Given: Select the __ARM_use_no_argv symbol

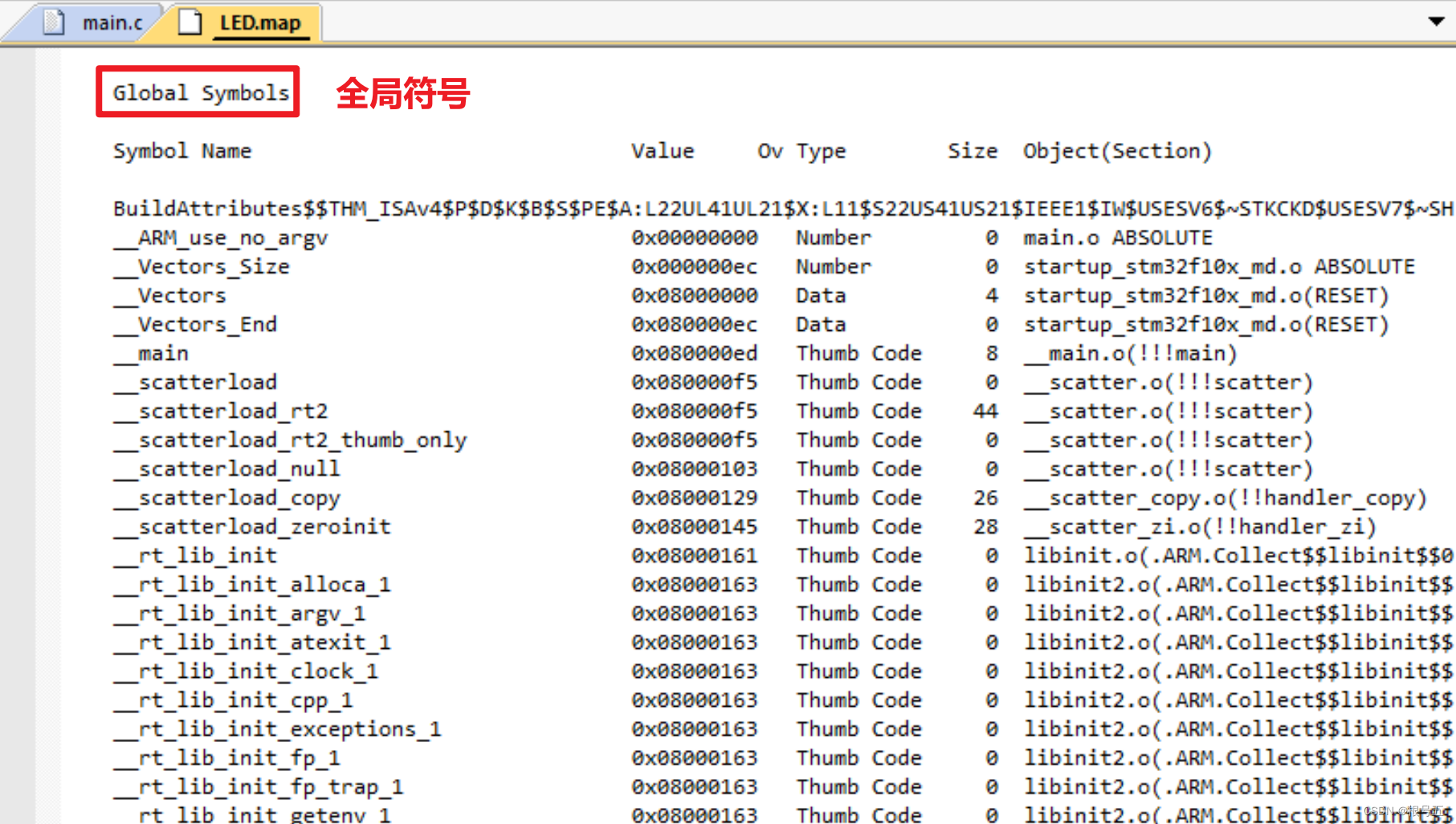Looking at the screenshot, I should point(221,238).
